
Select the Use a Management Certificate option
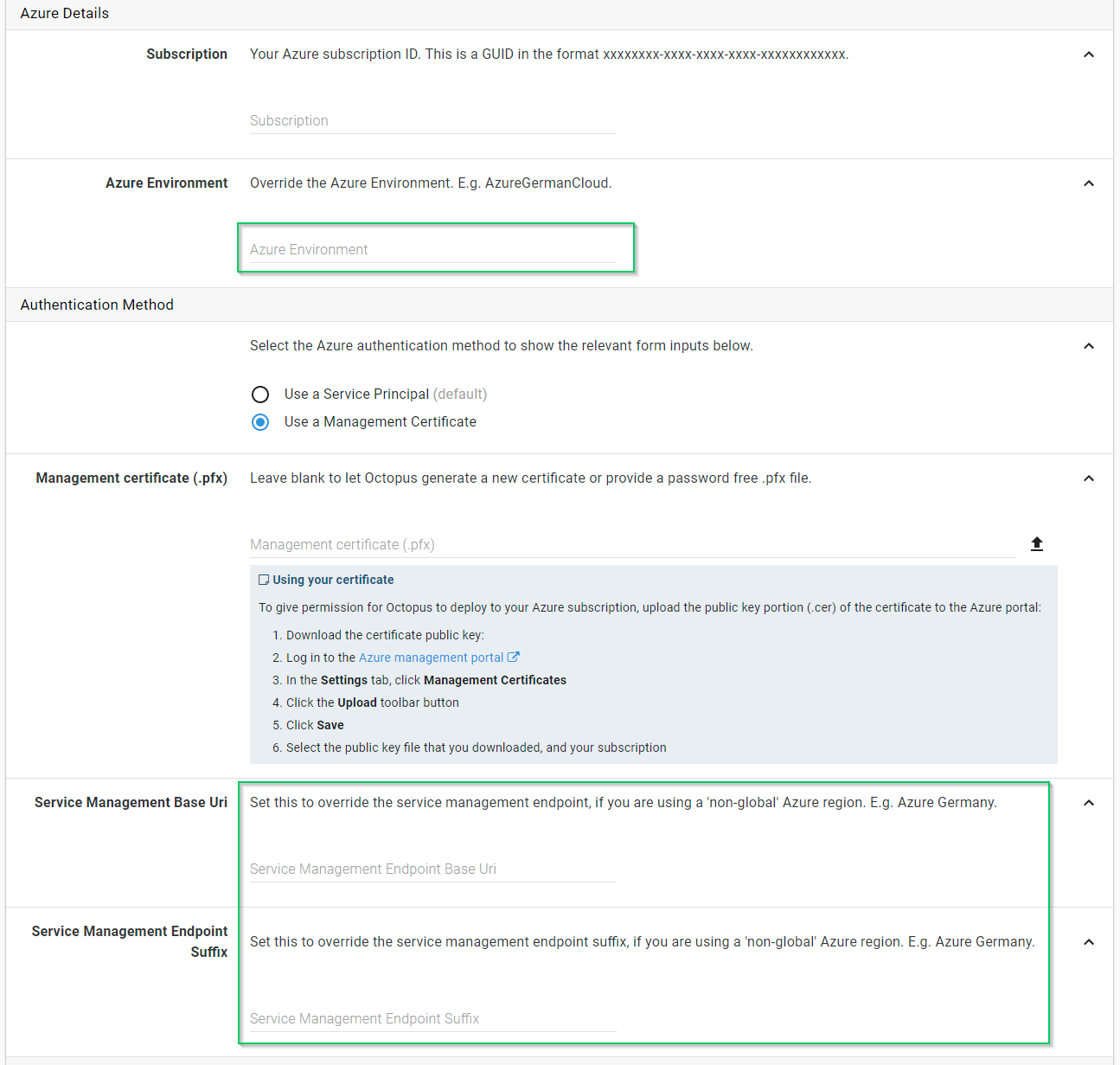[x=260, y=422]
